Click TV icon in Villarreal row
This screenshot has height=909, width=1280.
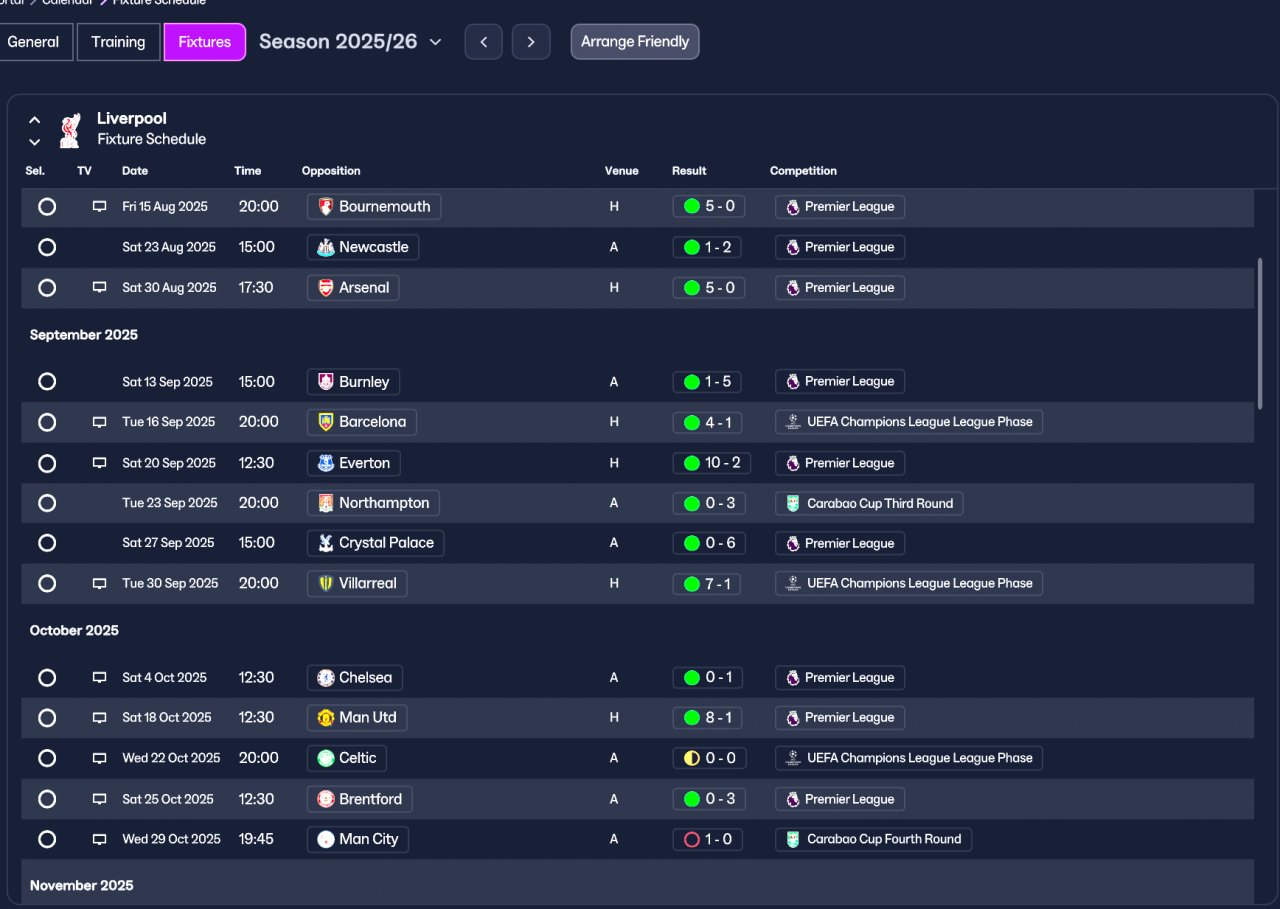point(99,583)
